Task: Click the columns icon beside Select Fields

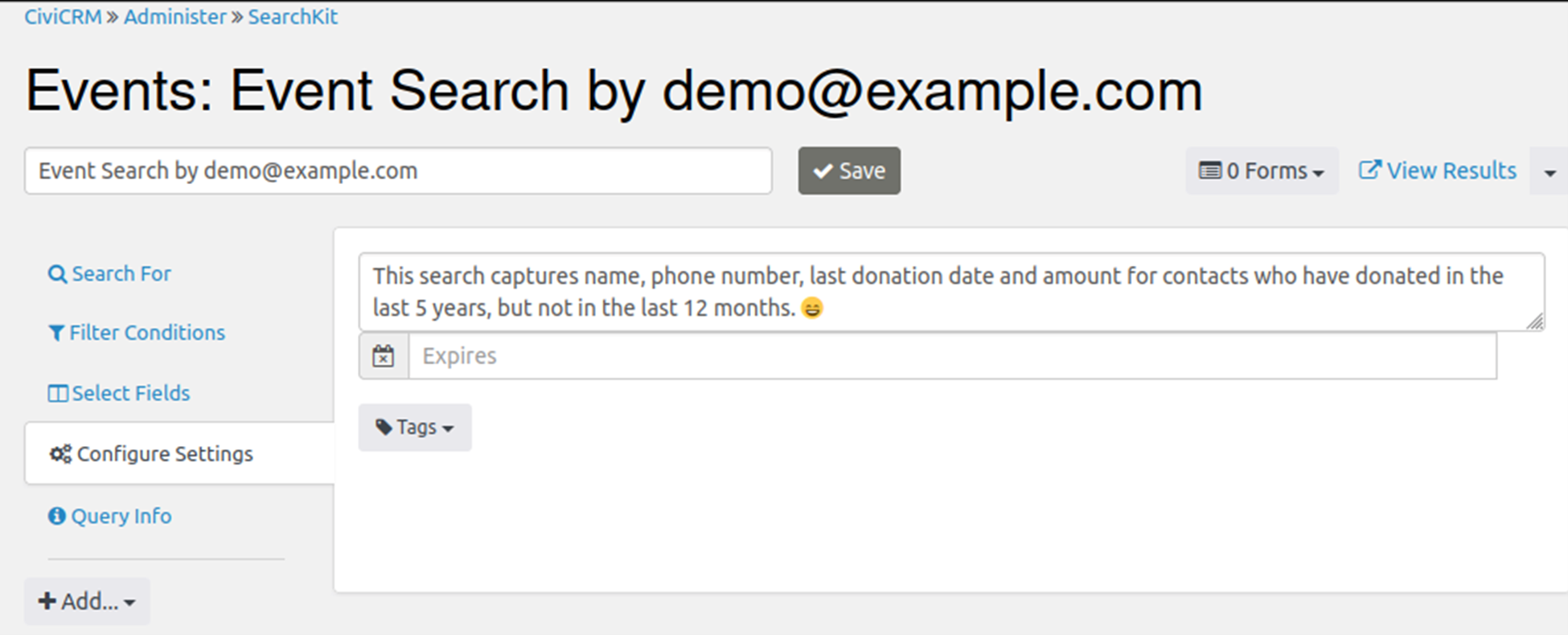Action: coord(57,393)
